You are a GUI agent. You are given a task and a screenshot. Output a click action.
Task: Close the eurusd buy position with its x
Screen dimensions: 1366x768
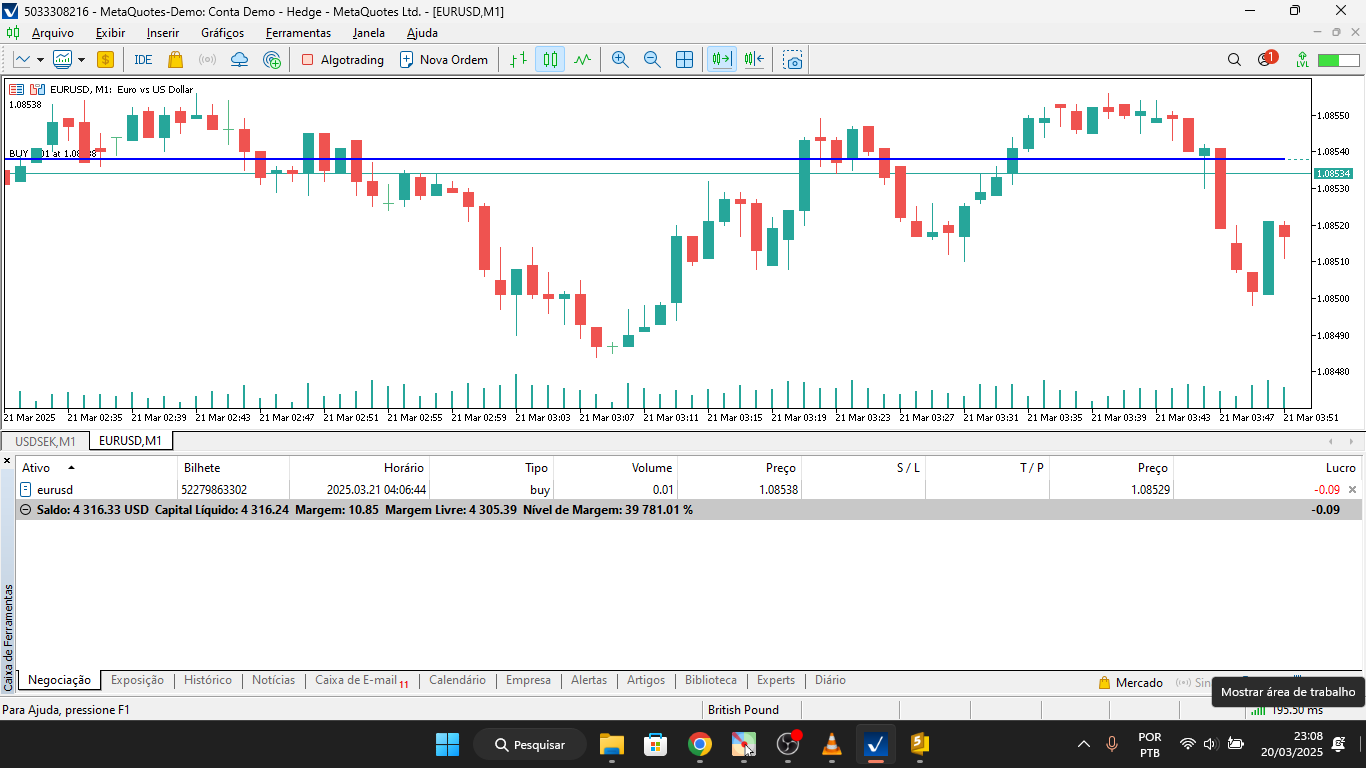click(1351, 489)
